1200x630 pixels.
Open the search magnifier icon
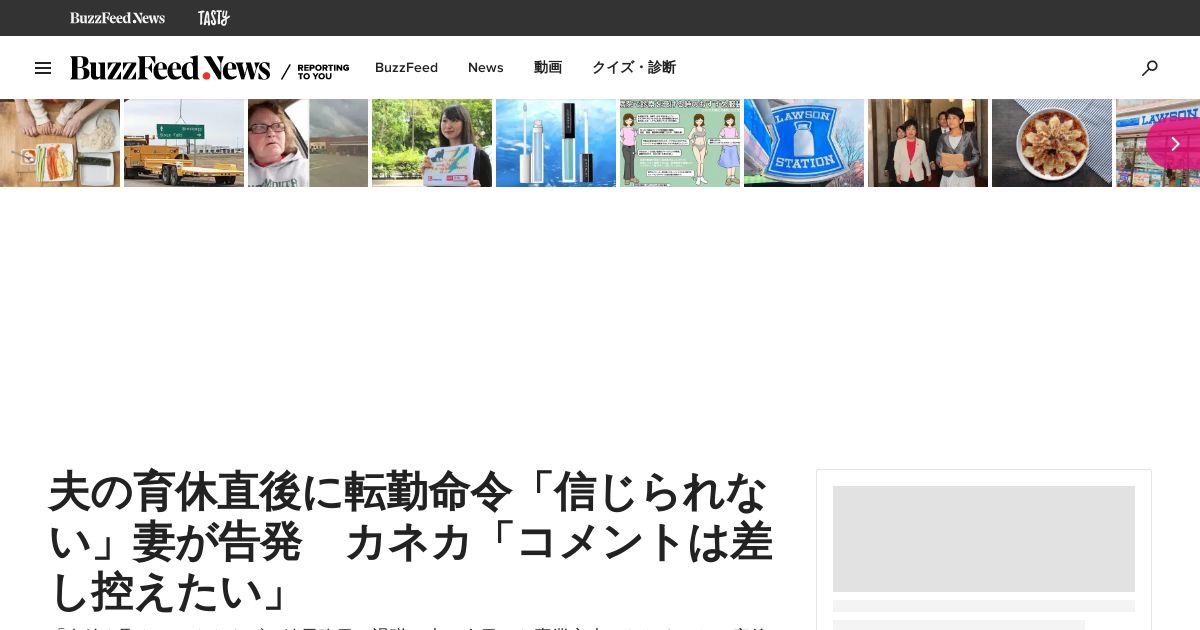tap(1150, 68)
